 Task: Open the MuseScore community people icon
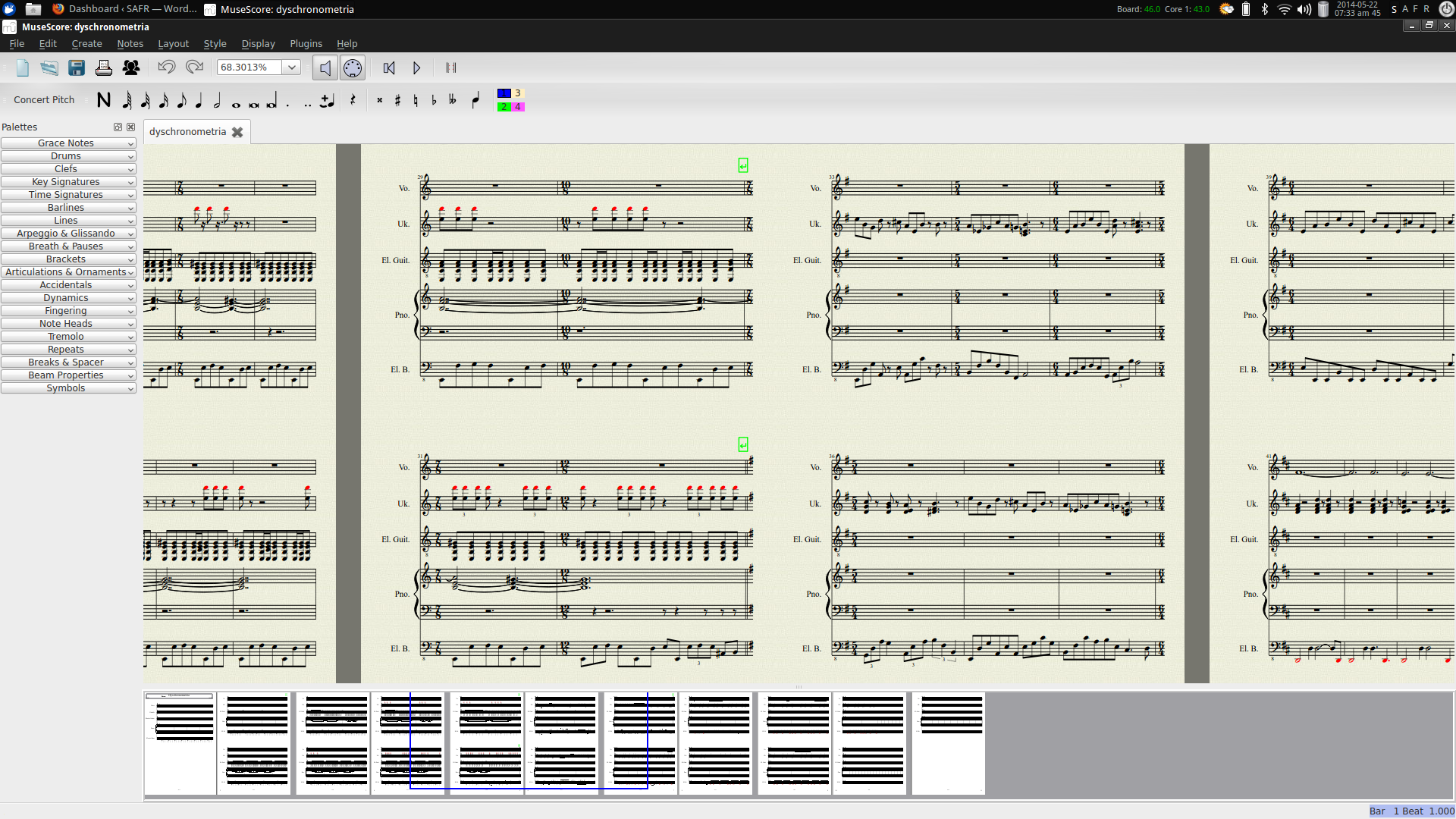point(131,68)
